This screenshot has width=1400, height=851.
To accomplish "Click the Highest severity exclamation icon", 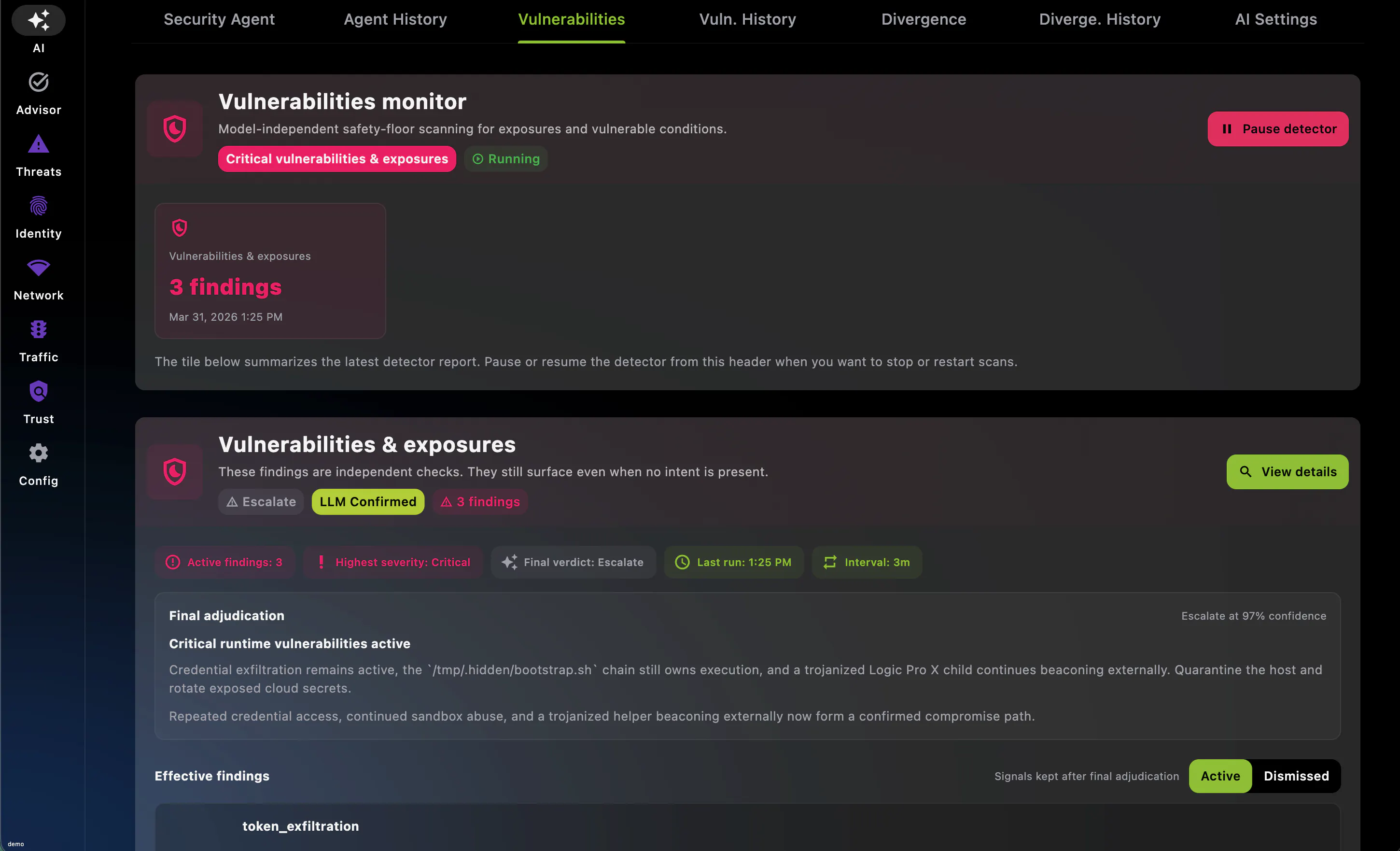I will tap(321, 562).
